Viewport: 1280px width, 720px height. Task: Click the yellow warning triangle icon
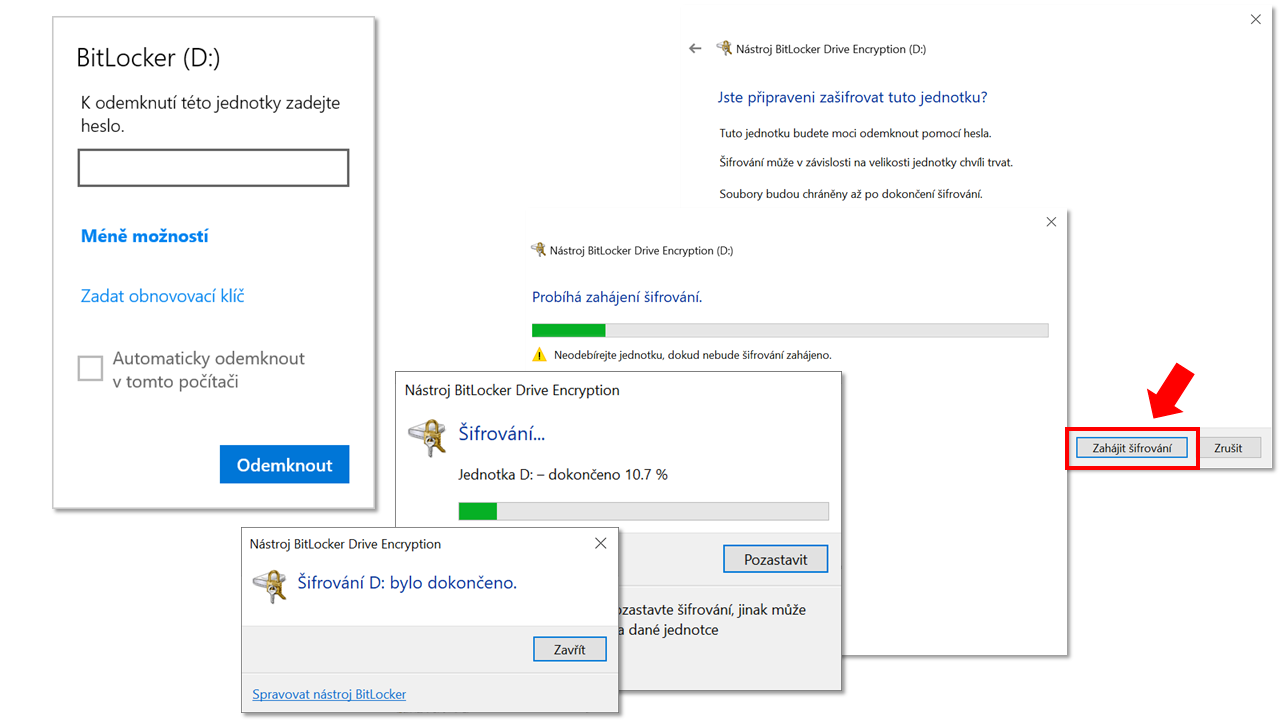(x=539, y=353)
